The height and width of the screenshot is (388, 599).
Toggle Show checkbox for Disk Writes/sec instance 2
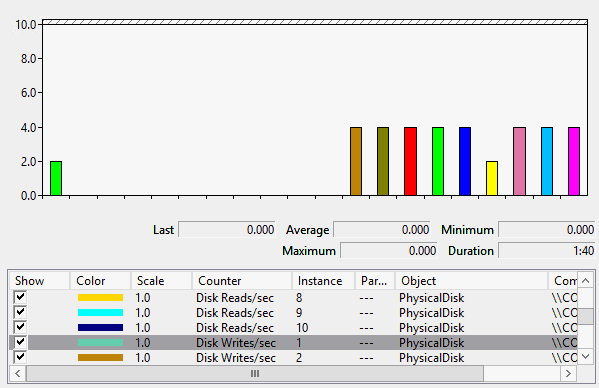point(20,357)
